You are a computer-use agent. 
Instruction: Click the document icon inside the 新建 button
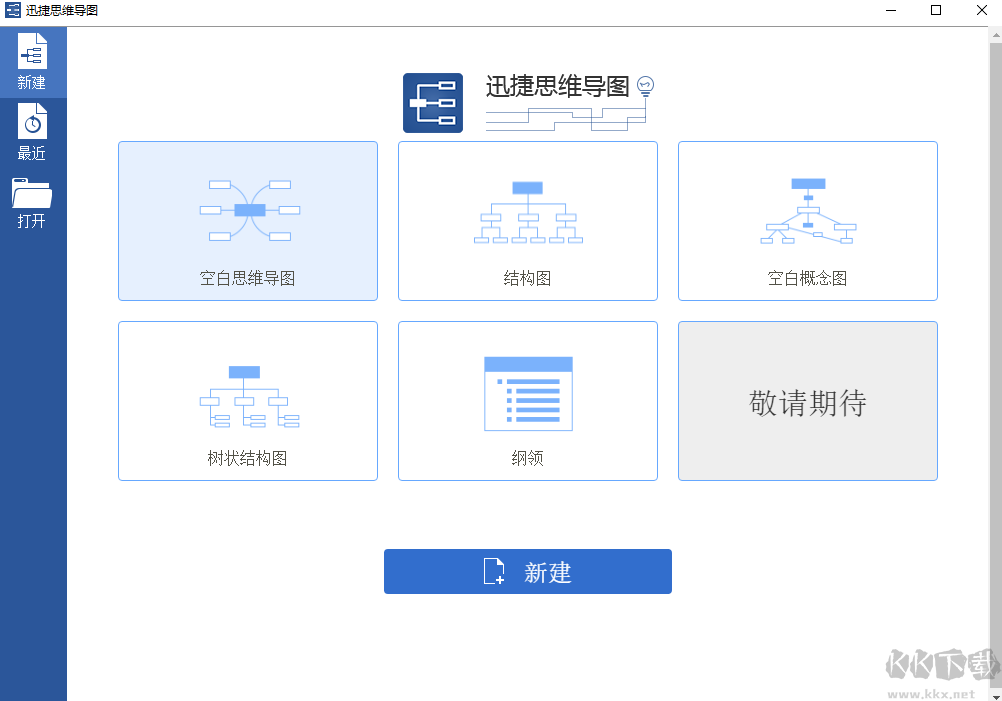(492, 571)
